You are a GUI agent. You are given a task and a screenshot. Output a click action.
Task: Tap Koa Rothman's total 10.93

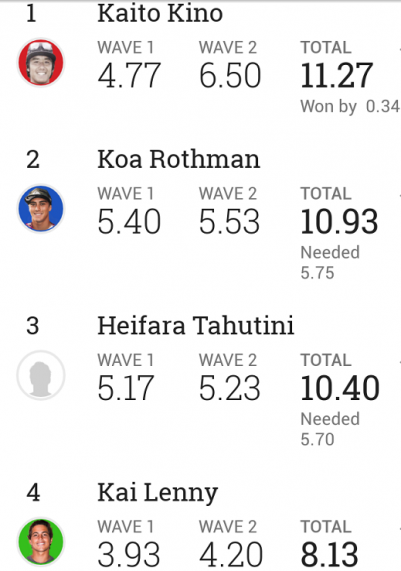coord(339,221)
